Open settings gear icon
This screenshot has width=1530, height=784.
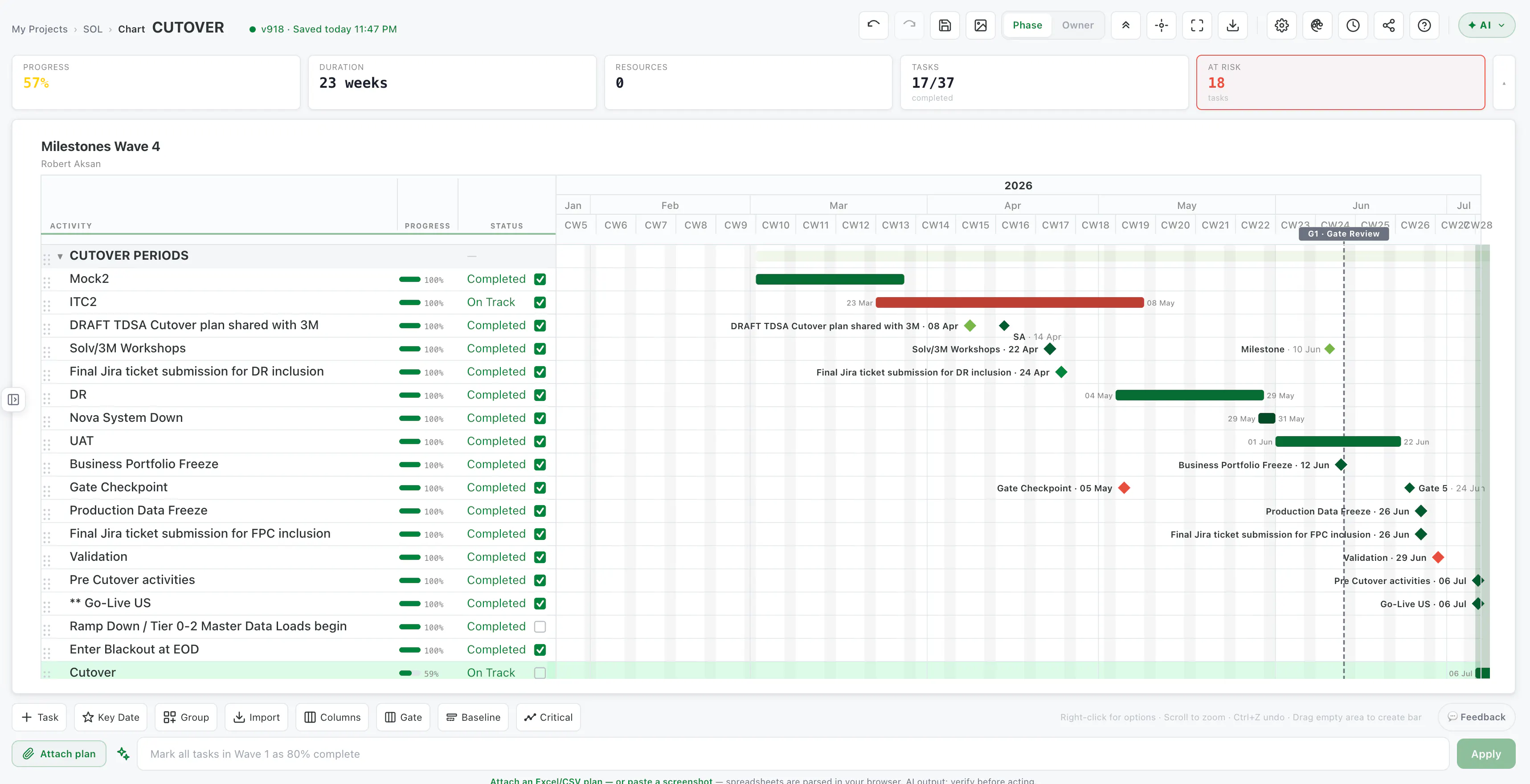click(1281, 25)
